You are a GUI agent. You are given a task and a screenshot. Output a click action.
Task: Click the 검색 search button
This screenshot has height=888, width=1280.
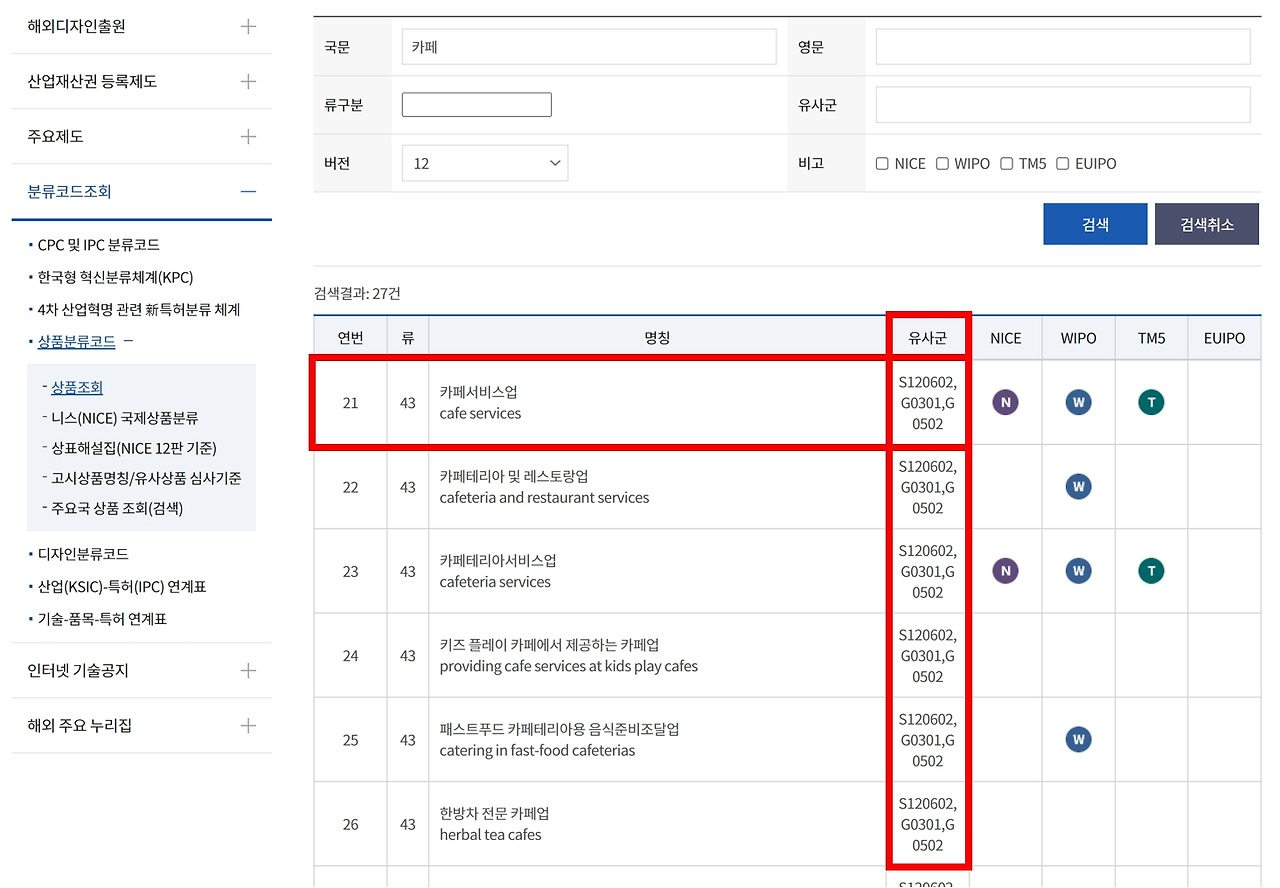pyautogui.click(x=1095, y=224)
